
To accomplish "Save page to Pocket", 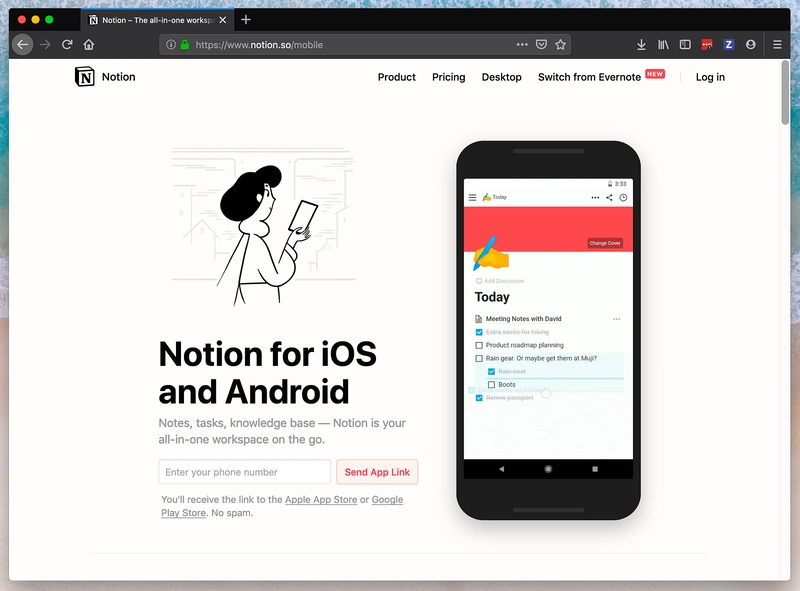I will coord(541,45).
